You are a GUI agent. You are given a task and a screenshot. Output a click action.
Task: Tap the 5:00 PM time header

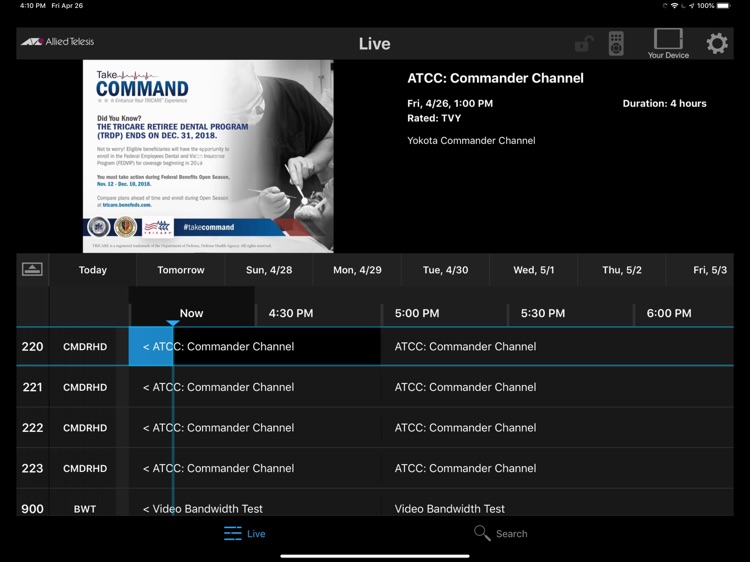pos(417,313)
